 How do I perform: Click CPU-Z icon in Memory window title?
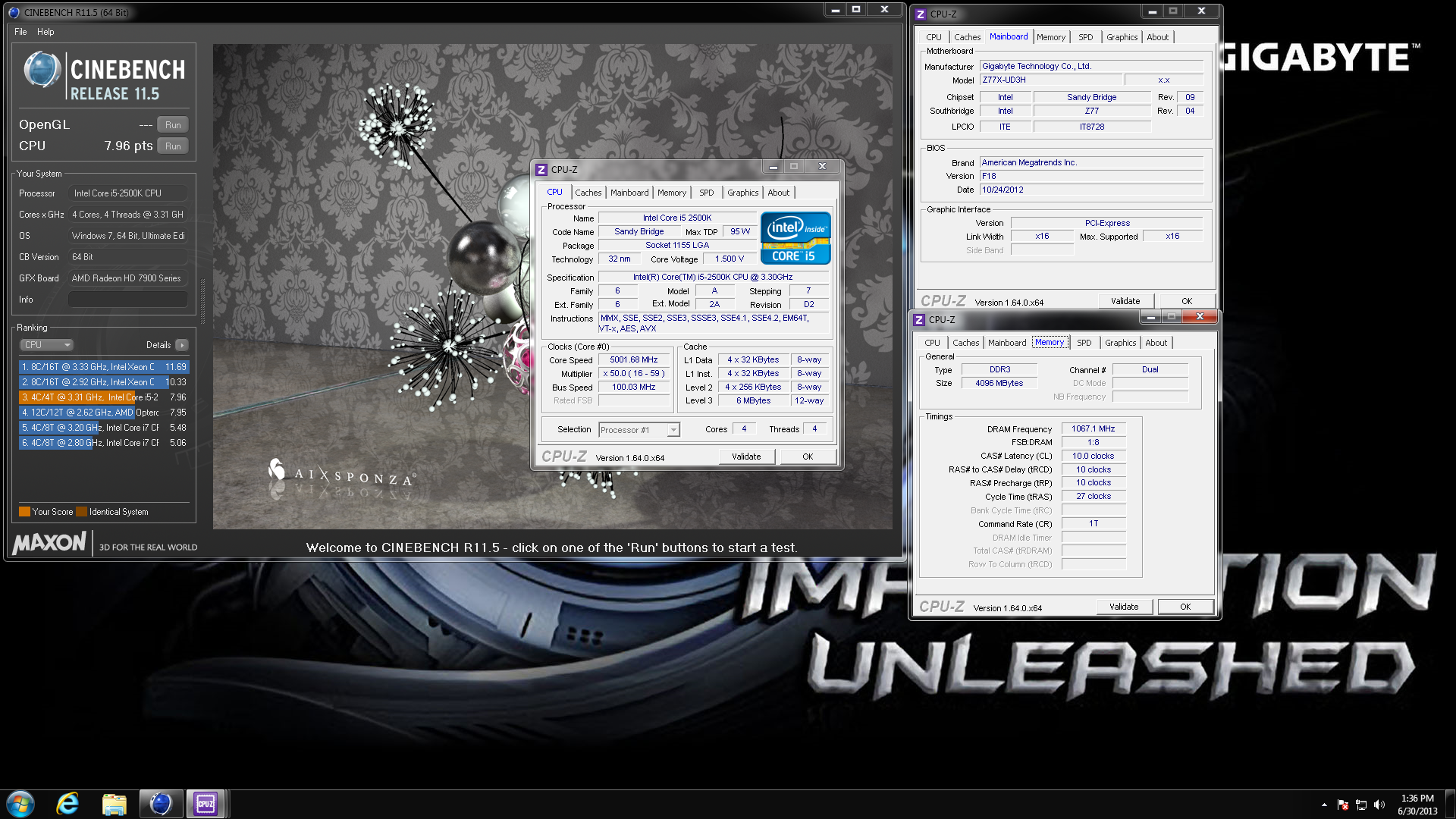click(918, 320)
